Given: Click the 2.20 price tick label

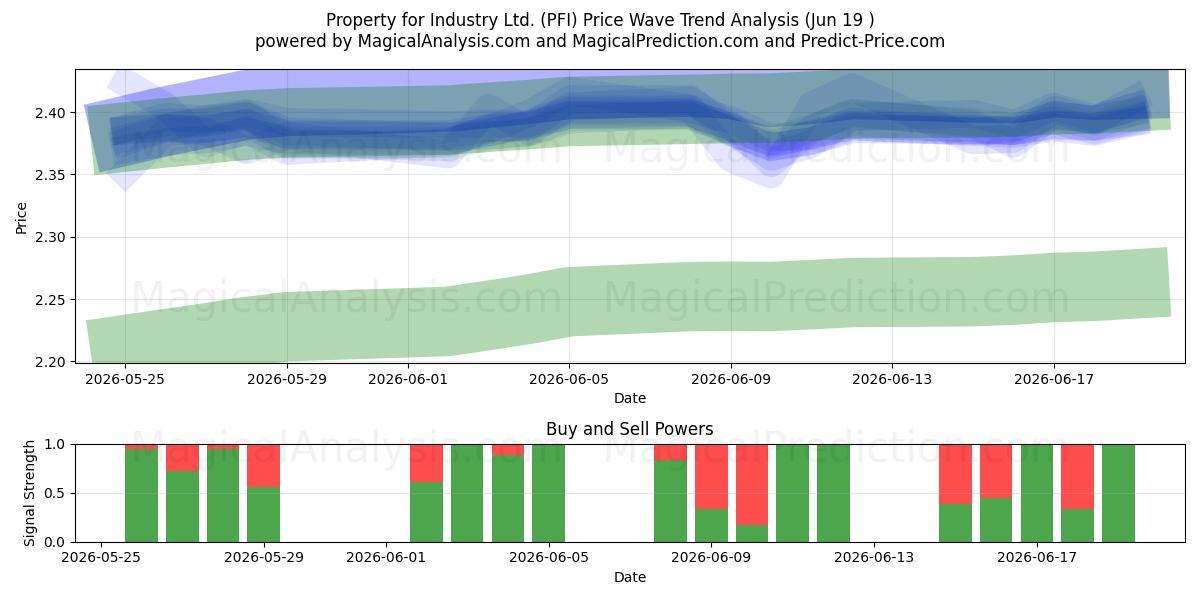Looking at the screenshot, I should click(52, 362).
